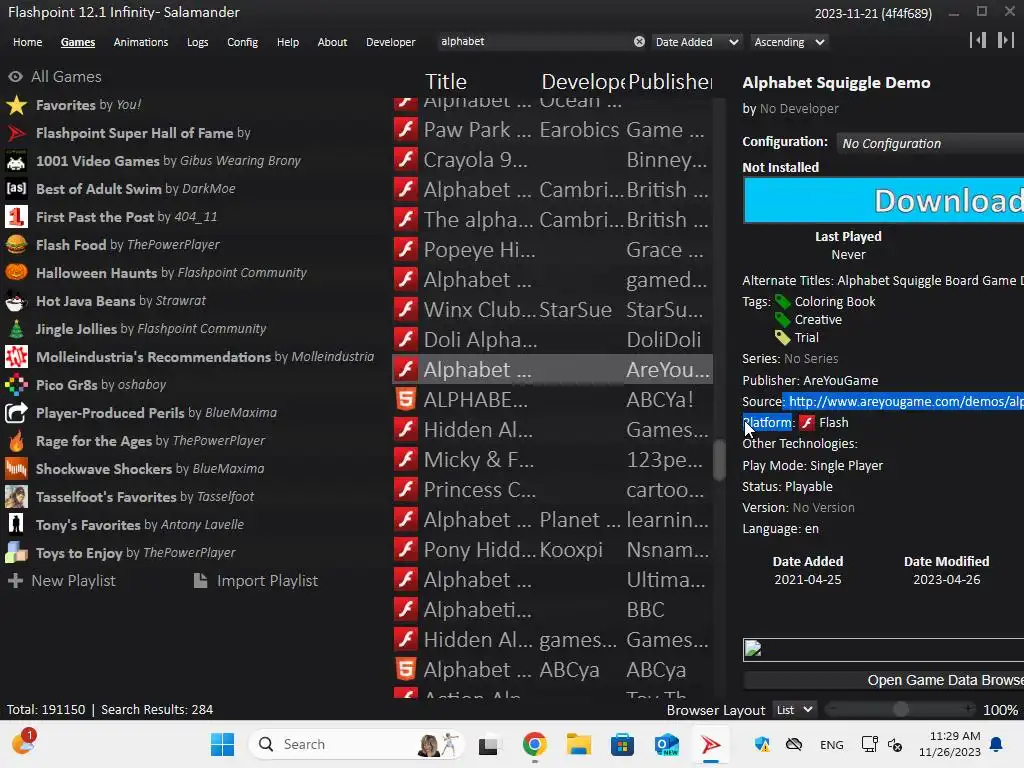This screenshot has width=1024, height=768.
Task: Select the Doli Alpha... game row
Action: coord(552,340)
